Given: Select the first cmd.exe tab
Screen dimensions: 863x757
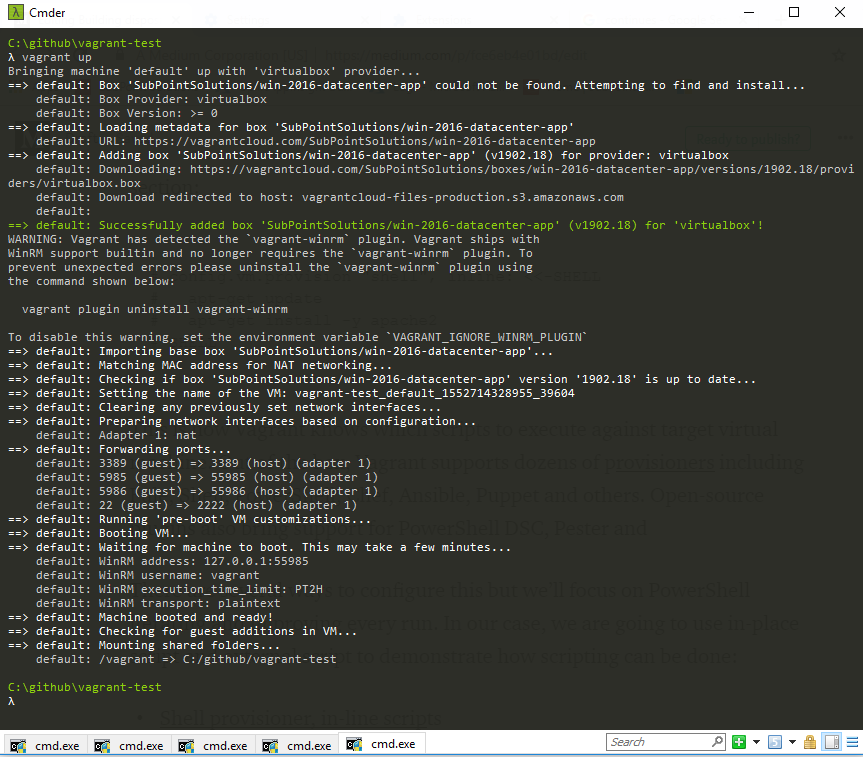Looking at the screenshot, I should tap(45, 745).
